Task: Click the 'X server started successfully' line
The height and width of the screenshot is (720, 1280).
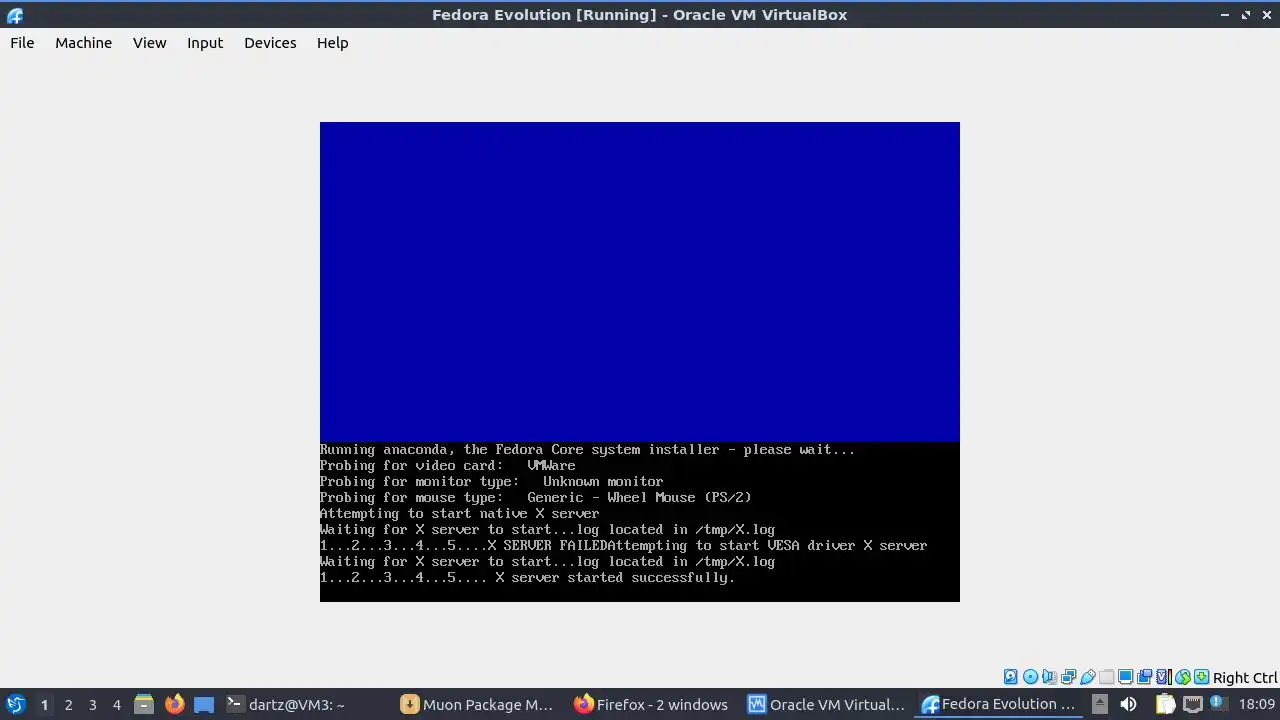Action: pyautogui.click(x=615, y=578)
